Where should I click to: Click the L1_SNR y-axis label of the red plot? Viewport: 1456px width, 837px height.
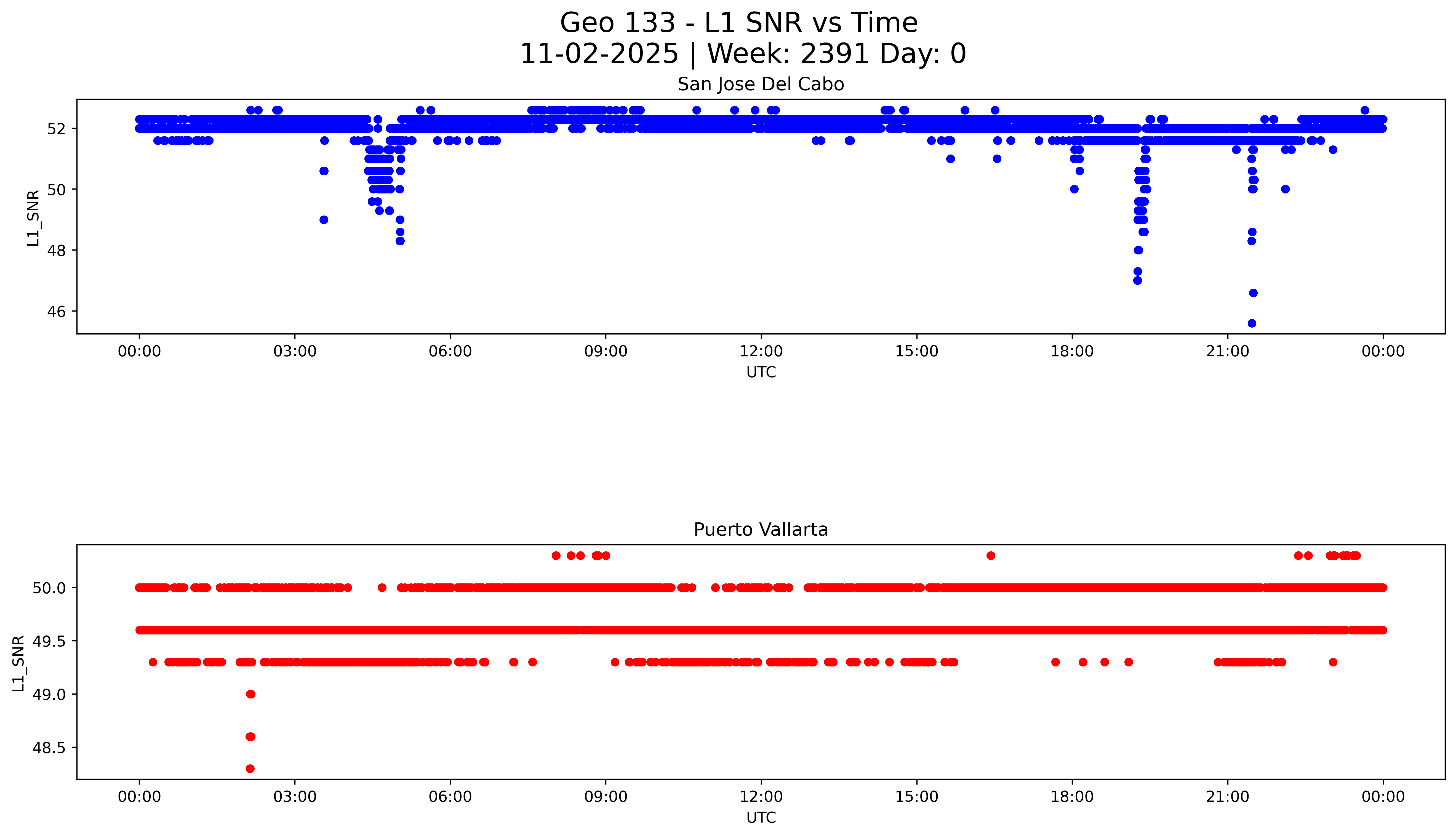tap(19, 663)
